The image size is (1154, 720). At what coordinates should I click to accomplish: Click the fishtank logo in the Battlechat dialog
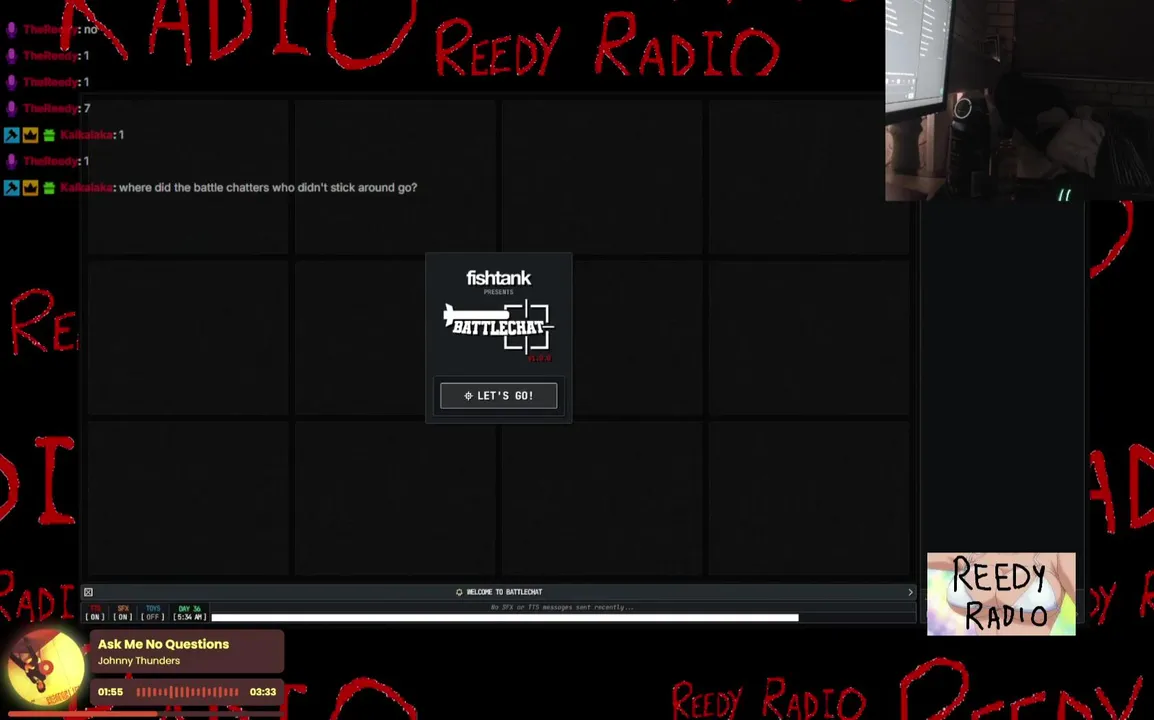click(498, 278)
